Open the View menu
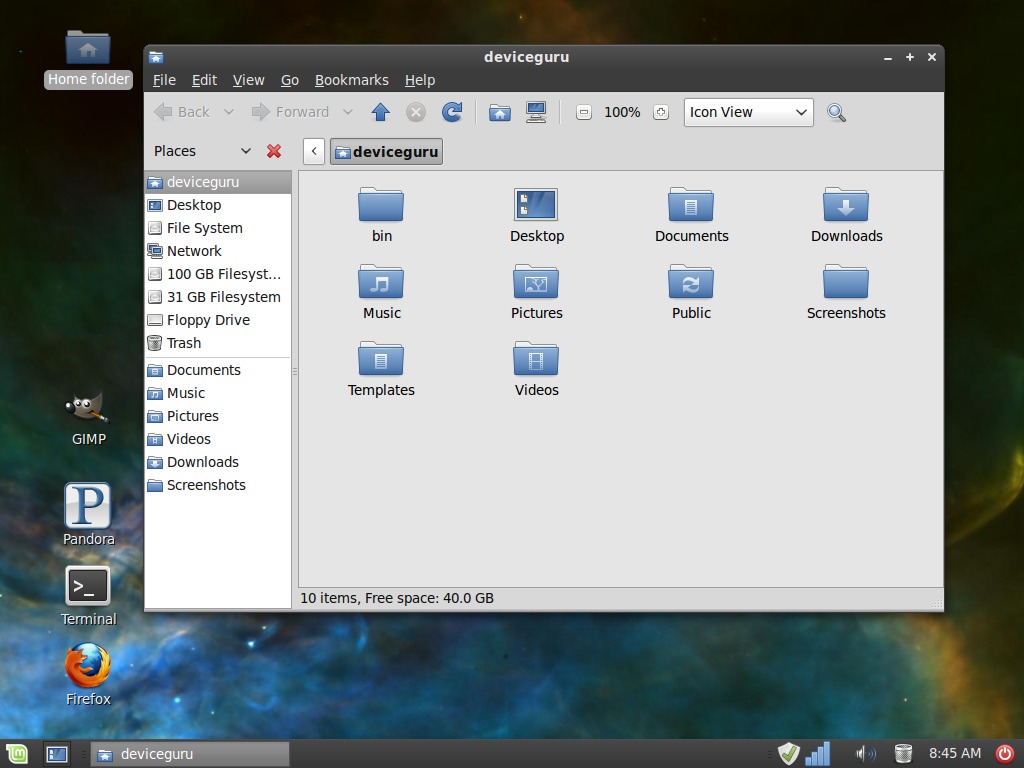Screen dimensions: 1024x768 pyautogui.click(x=248, y=80)
